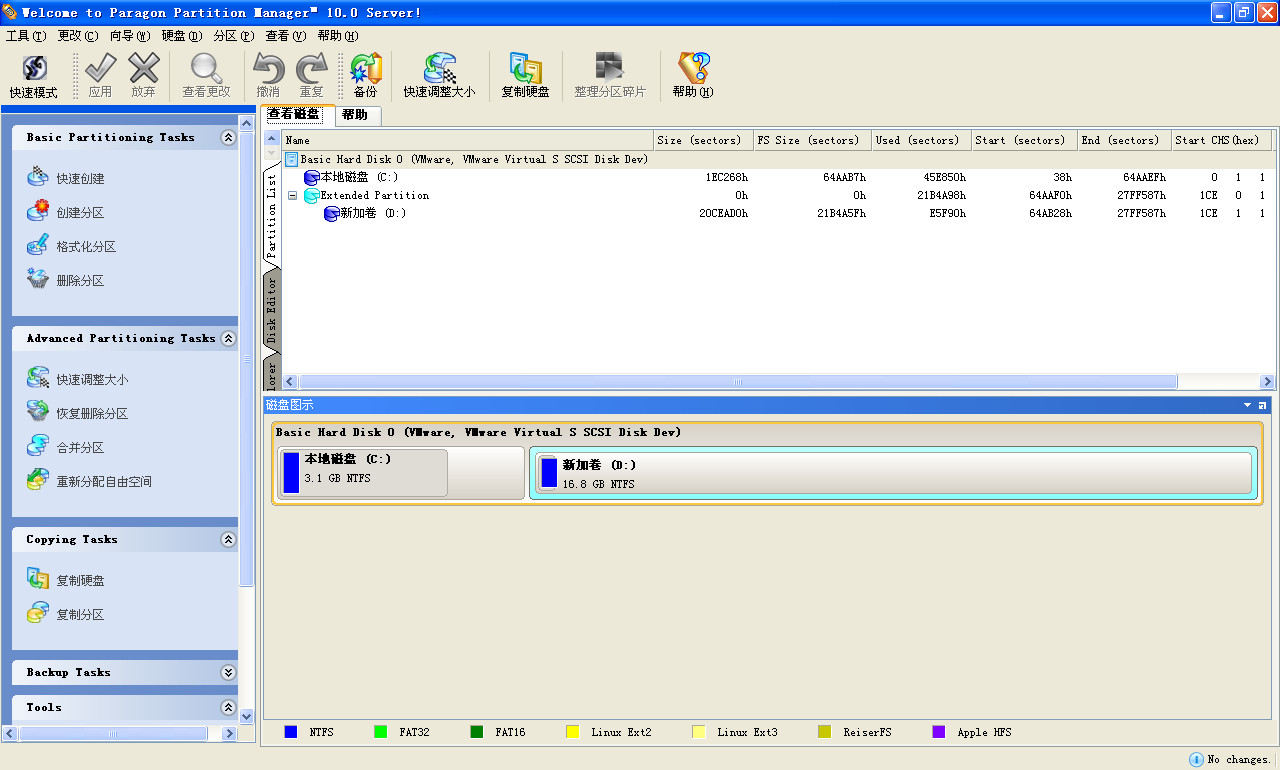Screen dimensions: 1280x770
Task: Click the 放弃 discard X icon
Action: point(144,69)
